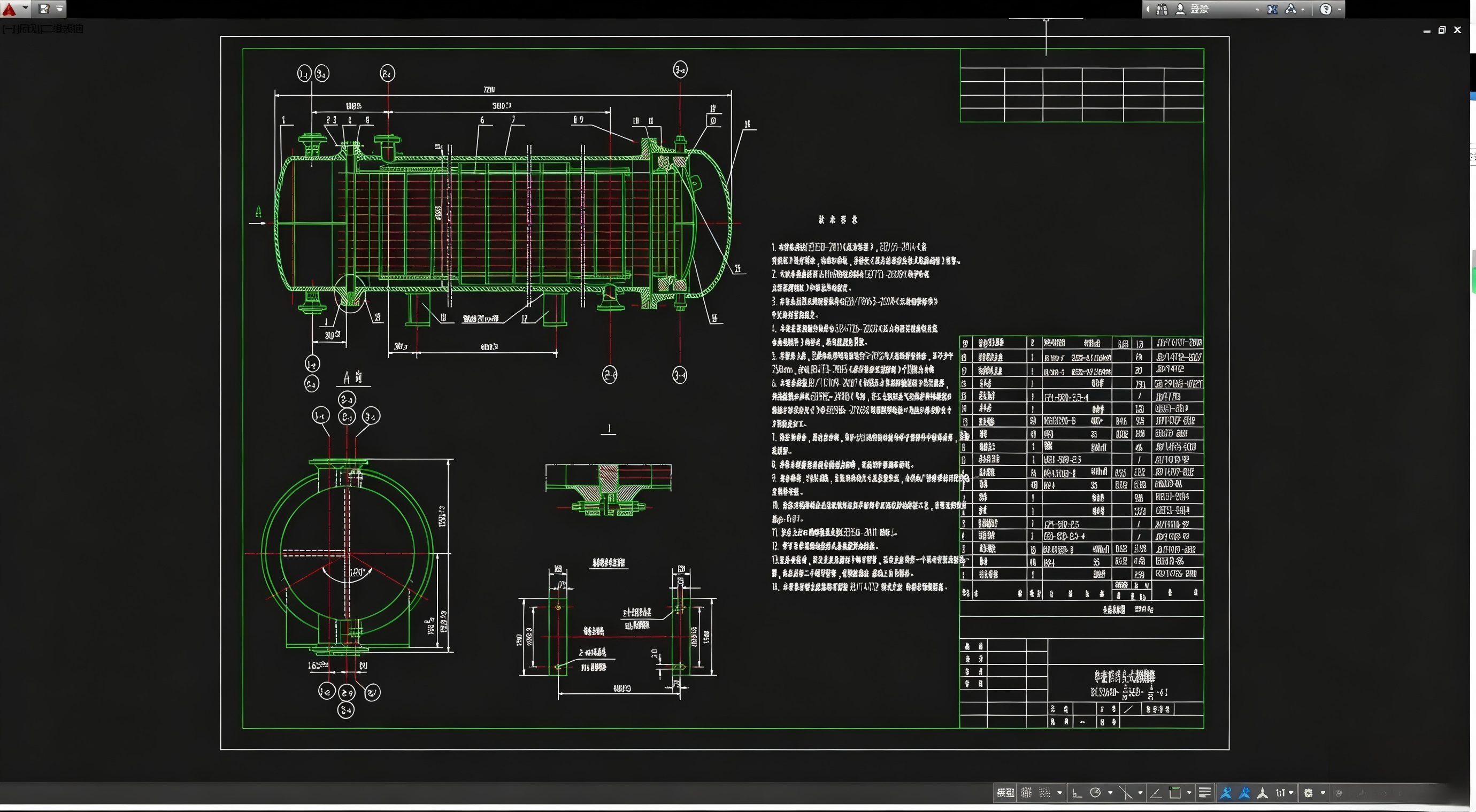Screen dimensions: 1476x812
Task: Toggle ortho mode in status bar
Action: click(x=1077, y=793)
